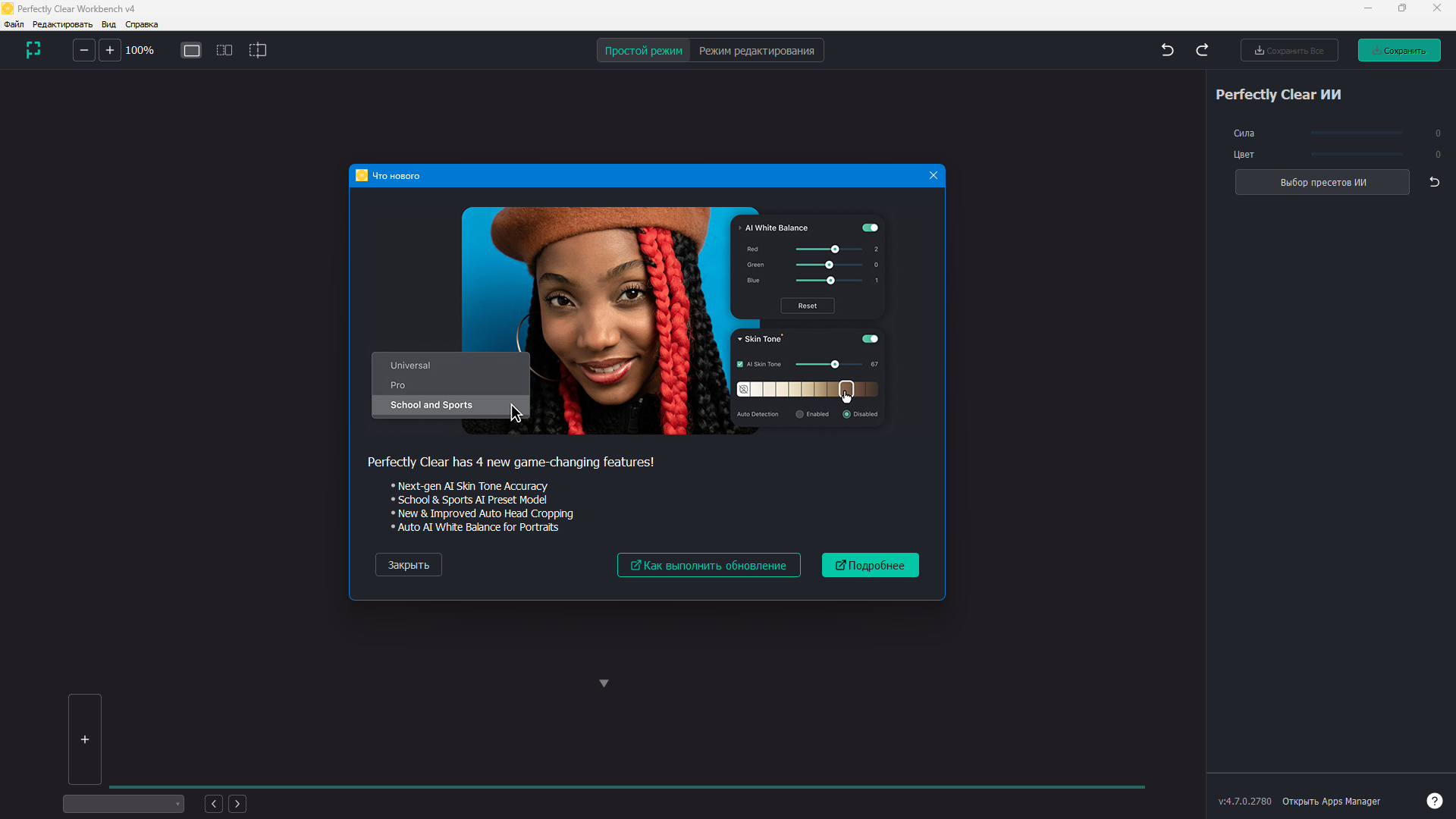Click the Подробнее button
Image resolution: width=1456 pixels, height=819 pixels.
pyautogui.click(x=870, y=565)
